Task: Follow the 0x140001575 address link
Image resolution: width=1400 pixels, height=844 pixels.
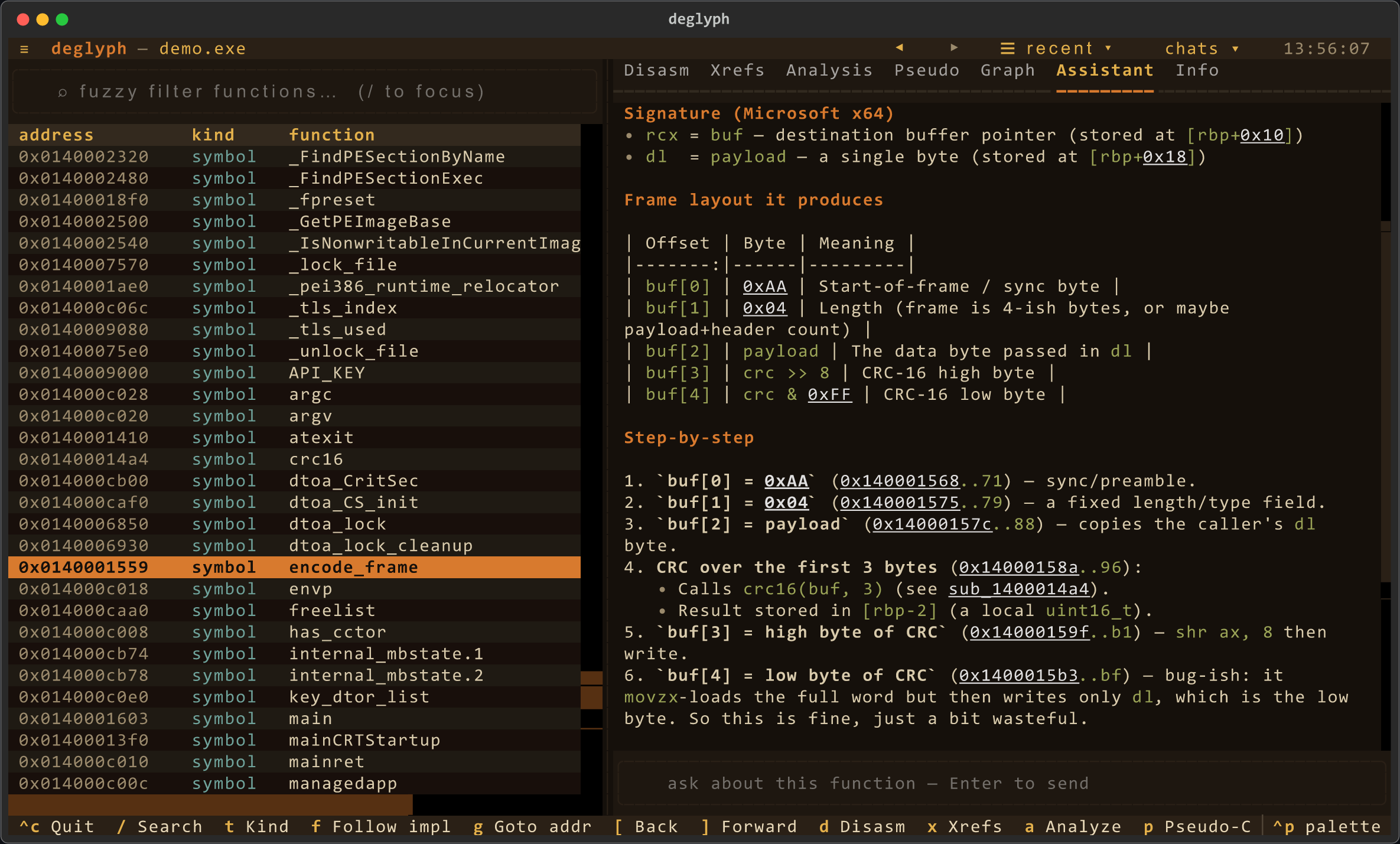Action: (900, 503)
